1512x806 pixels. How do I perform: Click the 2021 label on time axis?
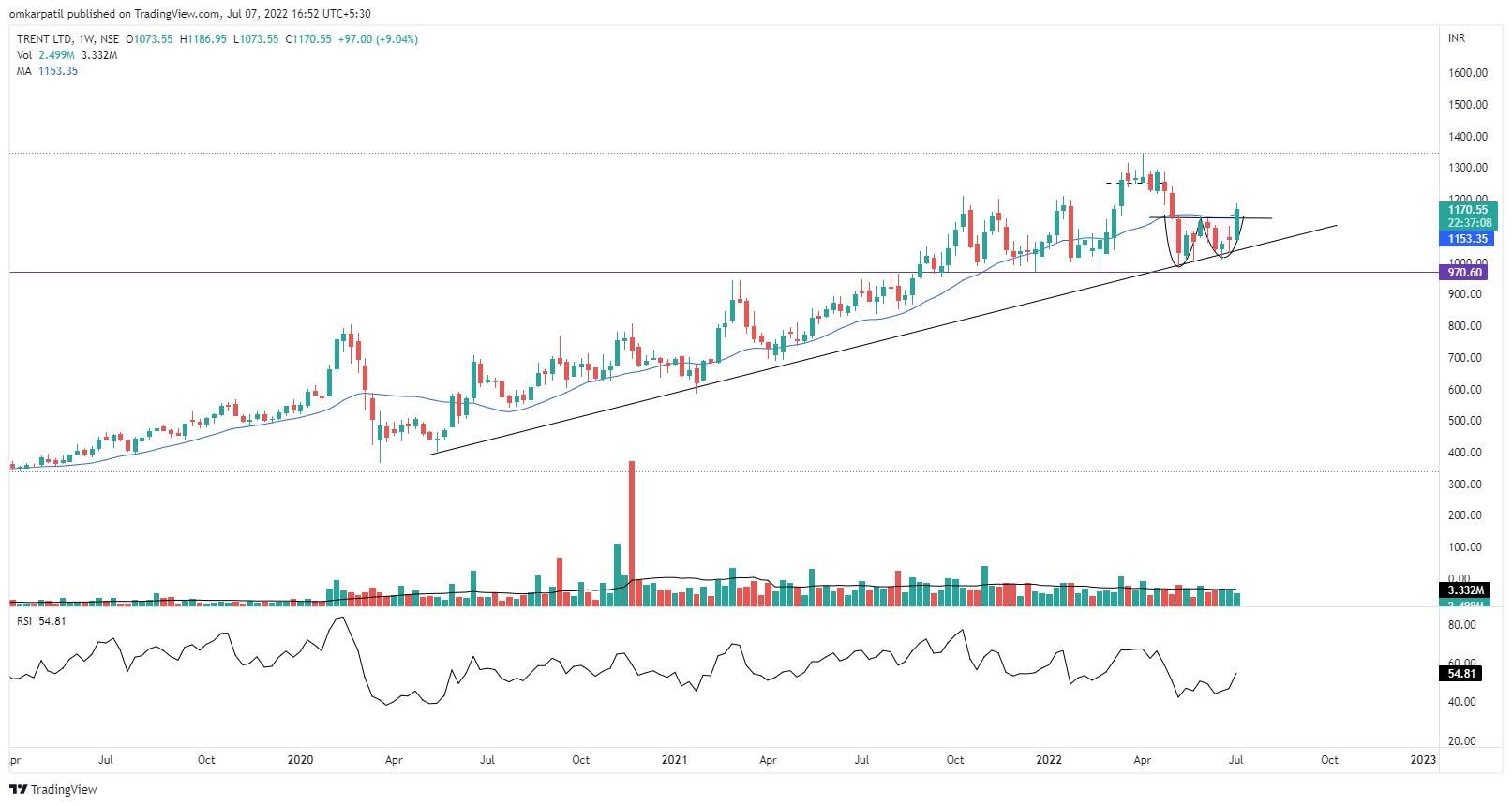click(x=674, y=760)
